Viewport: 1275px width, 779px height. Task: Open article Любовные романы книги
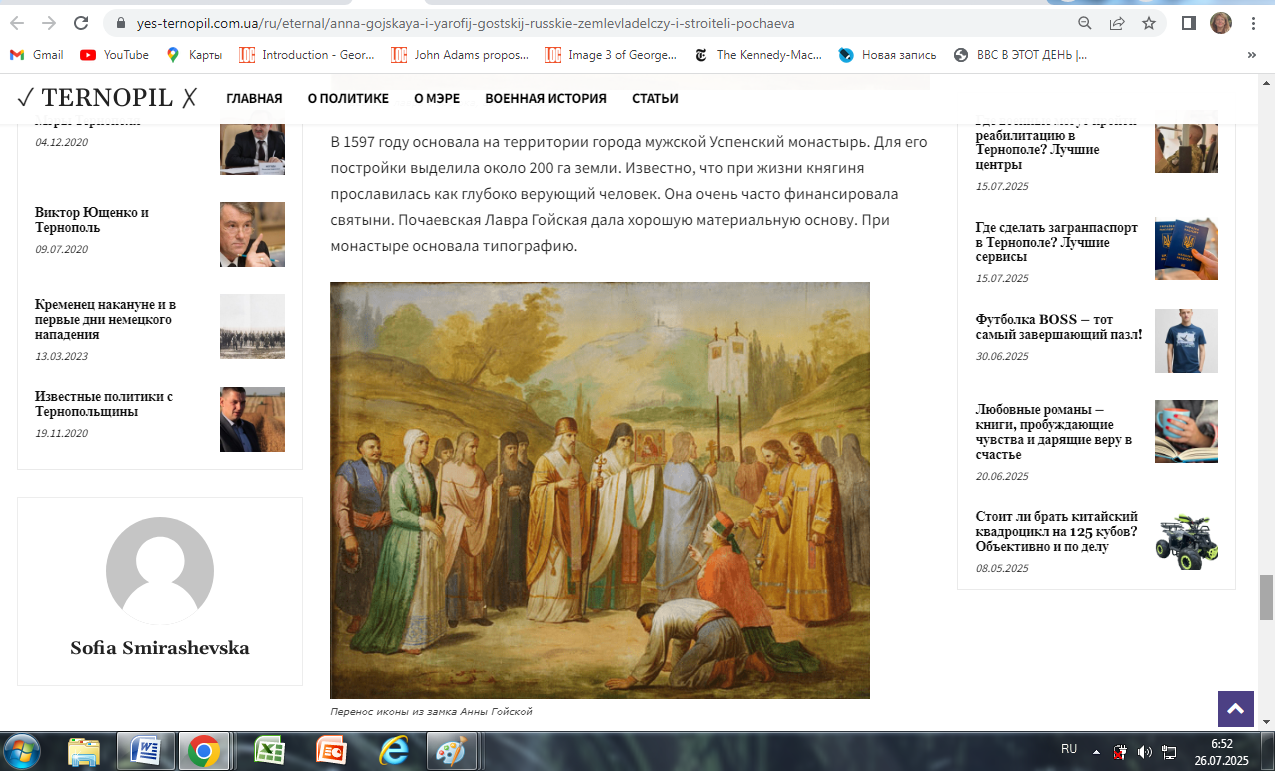1054,432
